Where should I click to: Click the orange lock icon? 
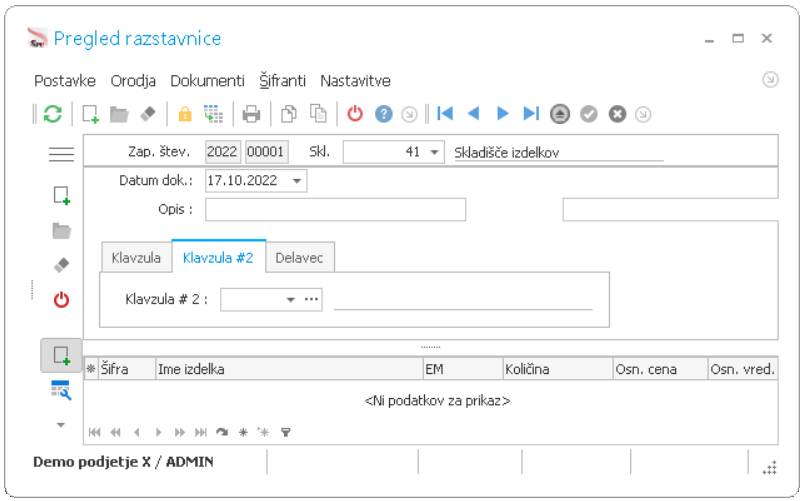[185, 114]
